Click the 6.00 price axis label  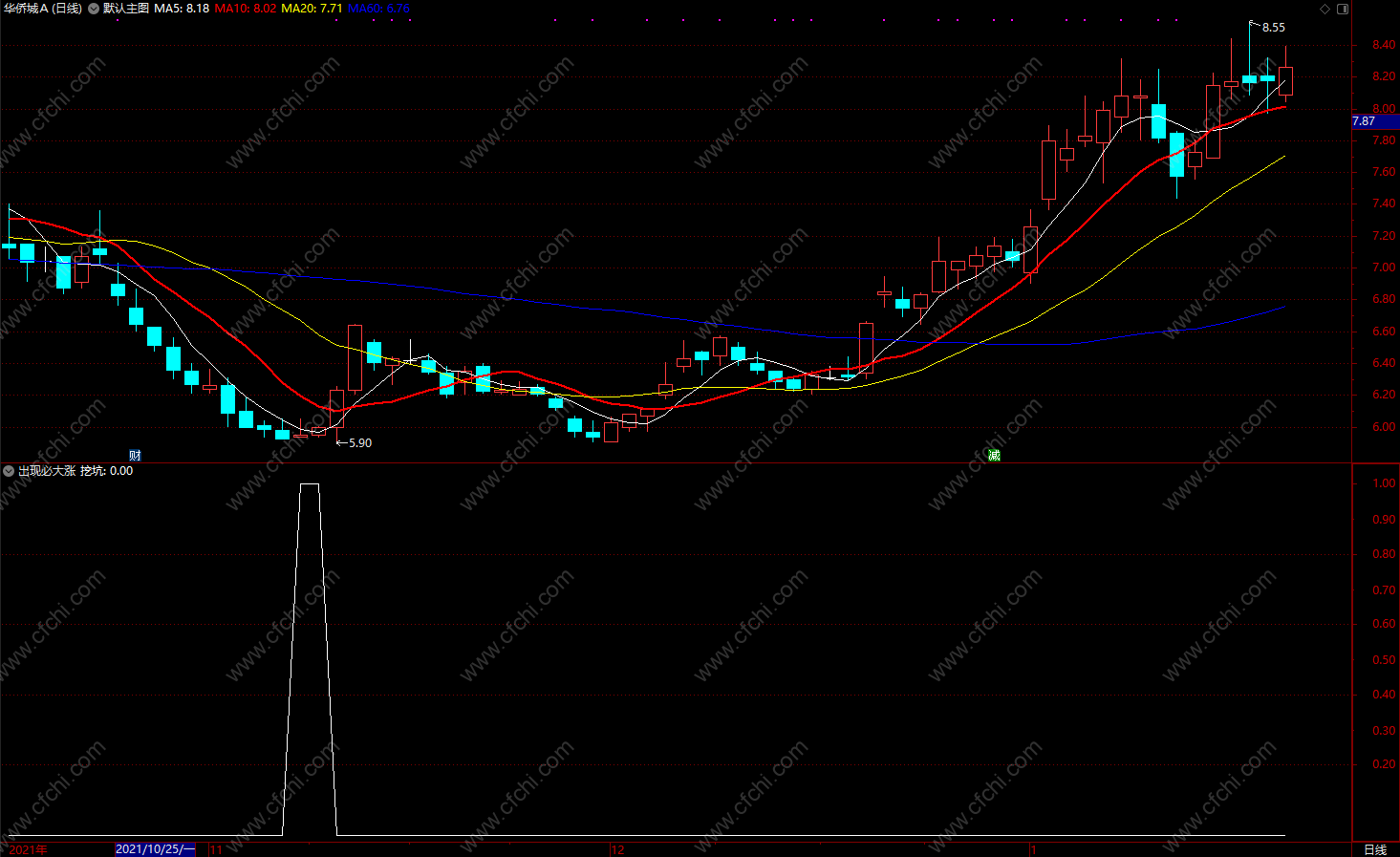coord(1384,427)
